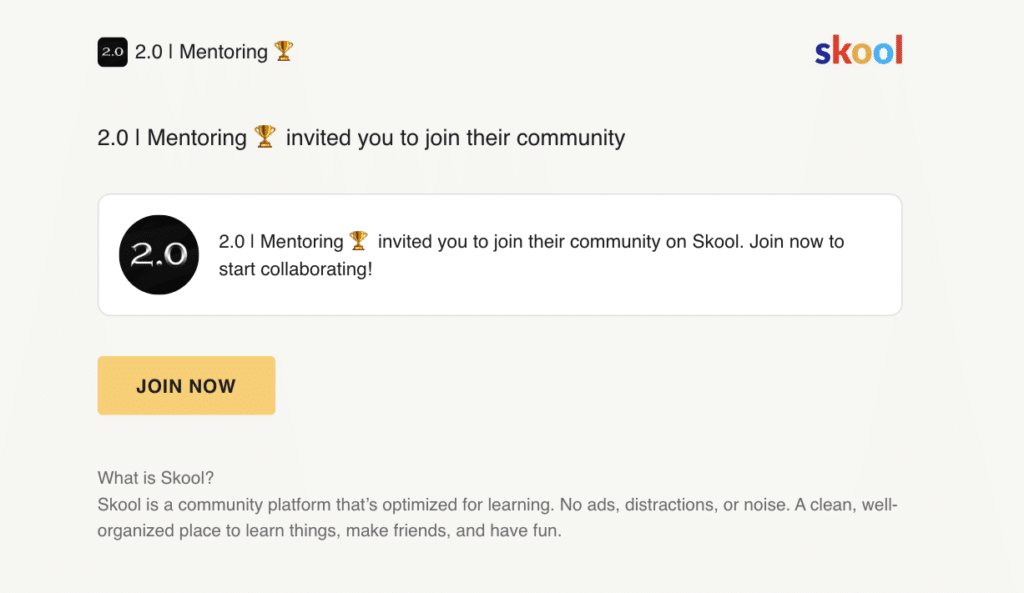
Task: Click "invited you to join their community" heading text
Action: [455, 138]
